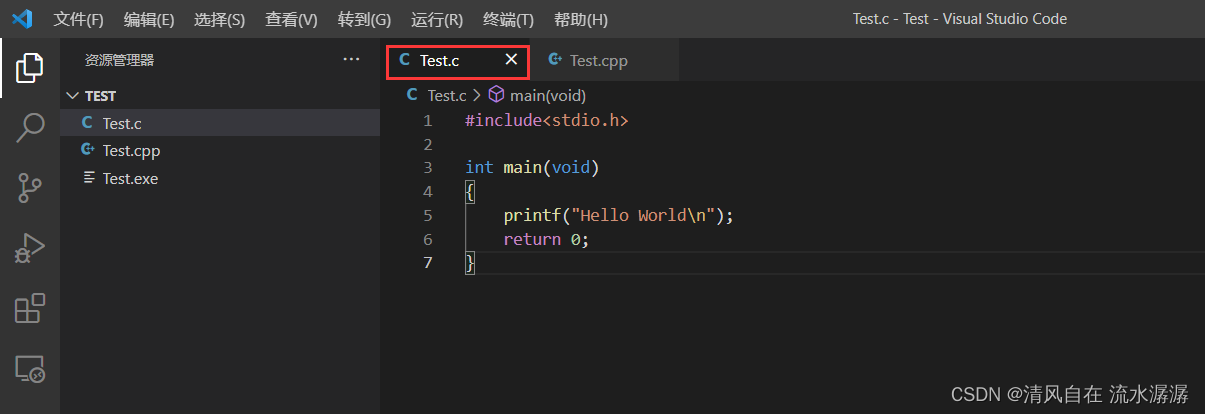Collapse the TEST folder section
The width and height of the screenshot is (1205, 414).
coord(71,96)
